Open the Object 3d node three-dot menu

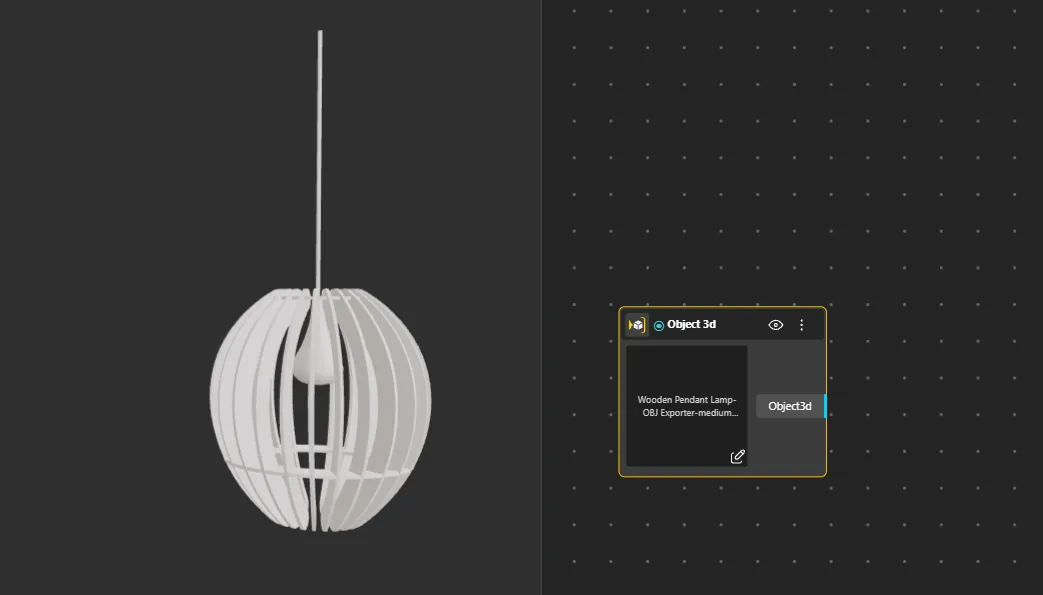[x=802, y=325]
